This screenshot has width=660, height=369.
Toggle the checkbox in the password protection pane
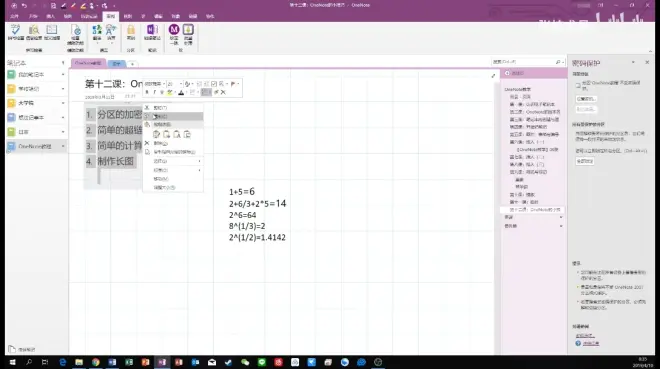click(578, 85)
